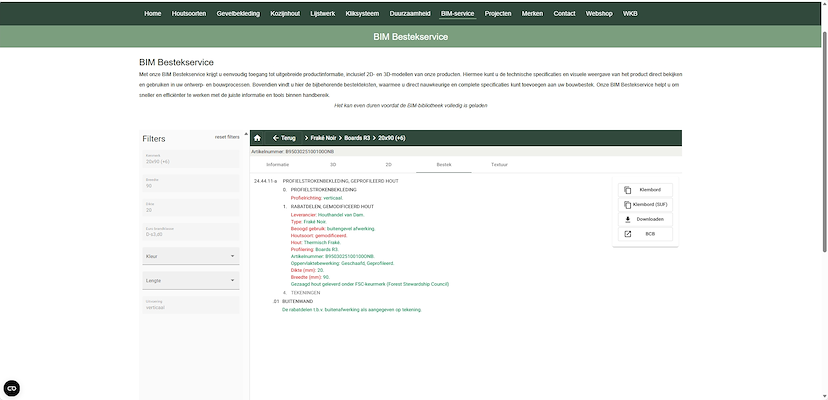The image size is (828, 400).
Task: Copy spec with the Klembord button
Action: click(644, 190)
